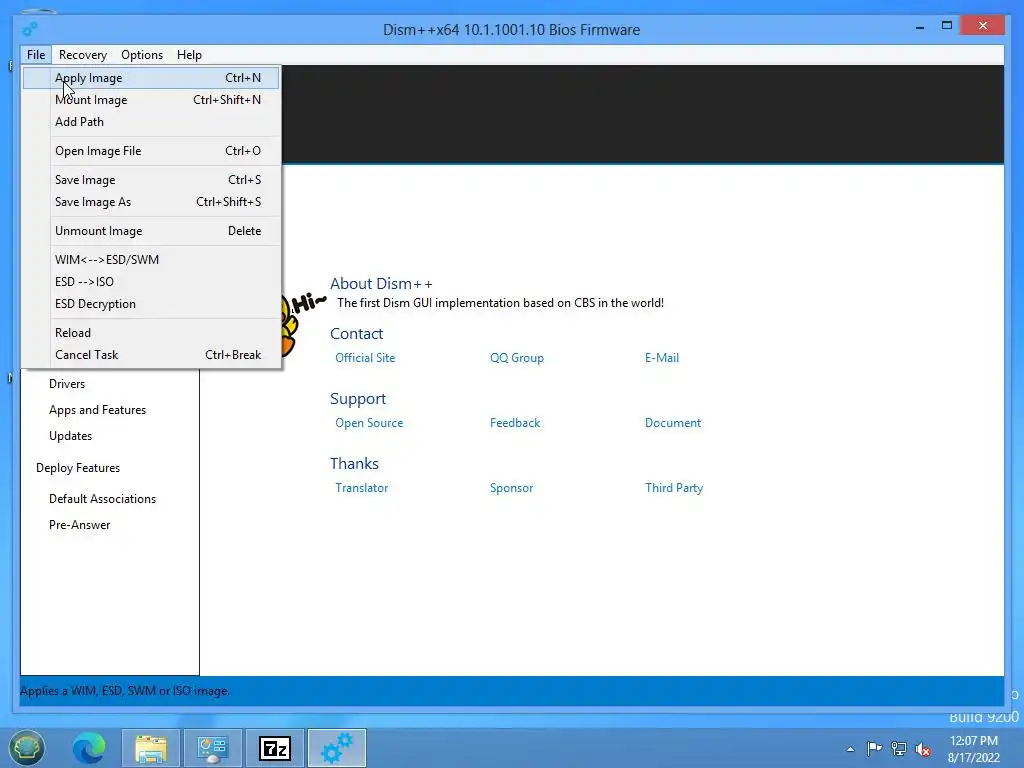
Task: Click the dark image session banner area
Action: [643, 114]
